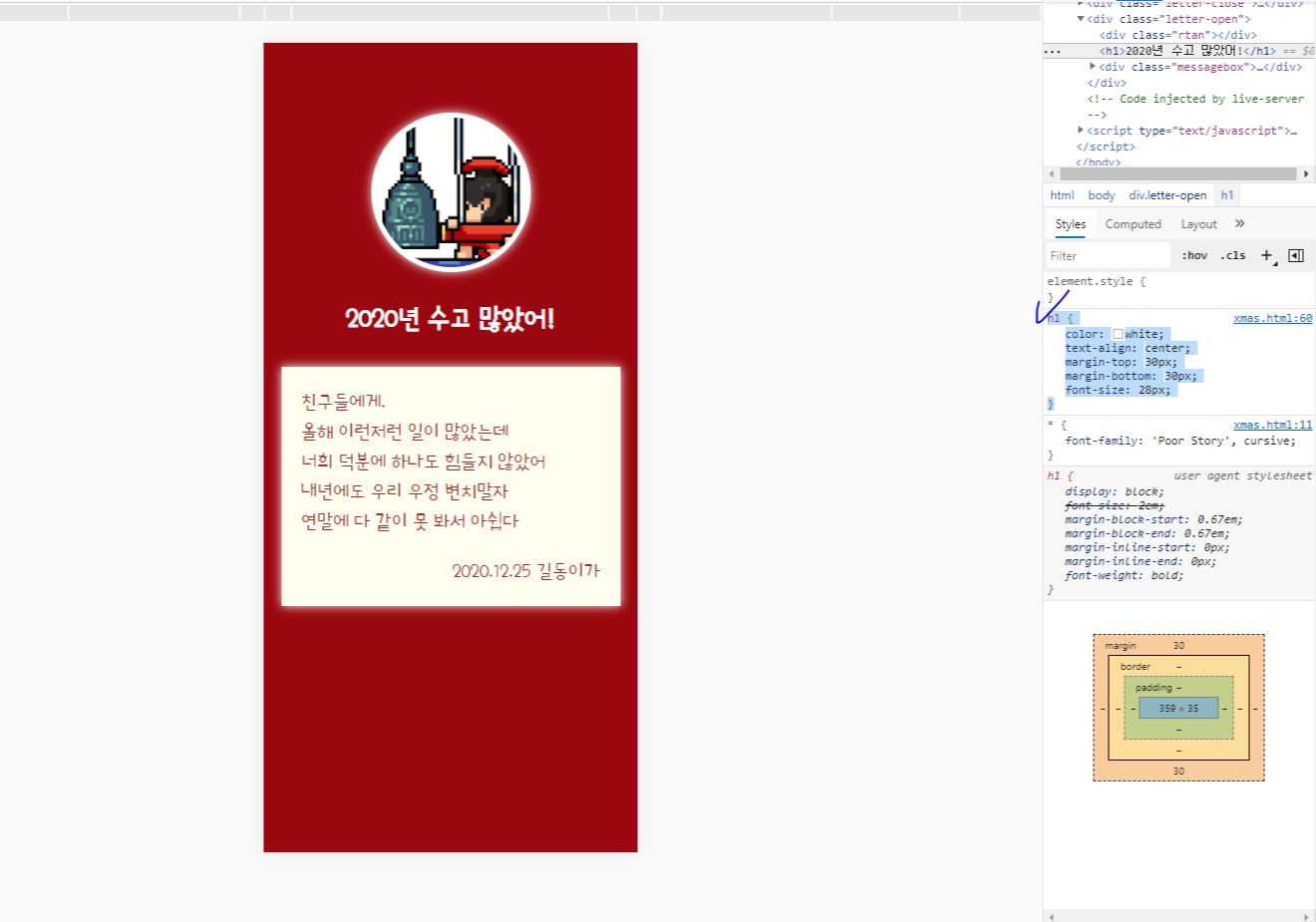This screenshot has width=1316, height=922.
Task: Click the bottom margin value 30 in box model
Action: [x=1178, y=770]
